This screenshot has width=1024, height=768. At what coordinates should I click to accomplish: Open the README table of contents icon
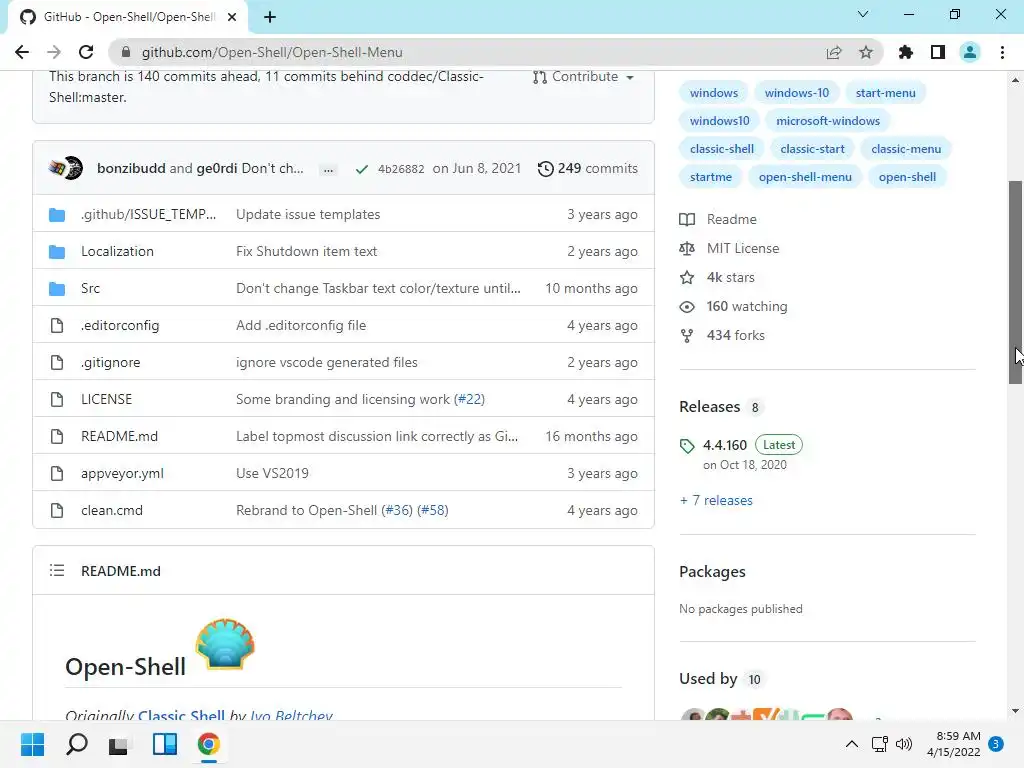pos(57,571)
